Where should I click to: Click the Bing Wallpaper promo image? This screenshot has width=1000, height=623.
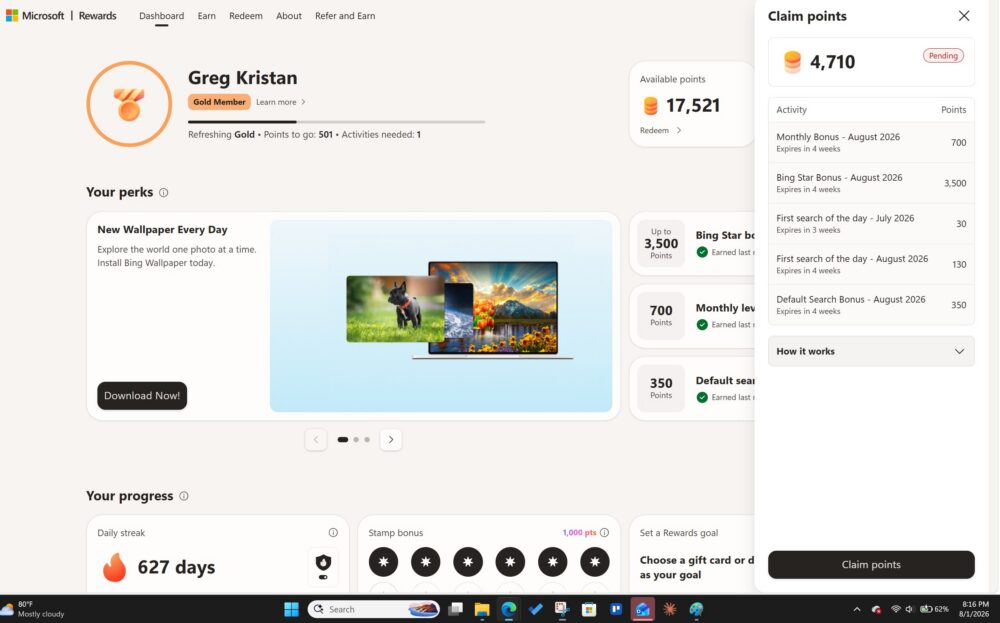pyautogui.click(x=441, y=316)
